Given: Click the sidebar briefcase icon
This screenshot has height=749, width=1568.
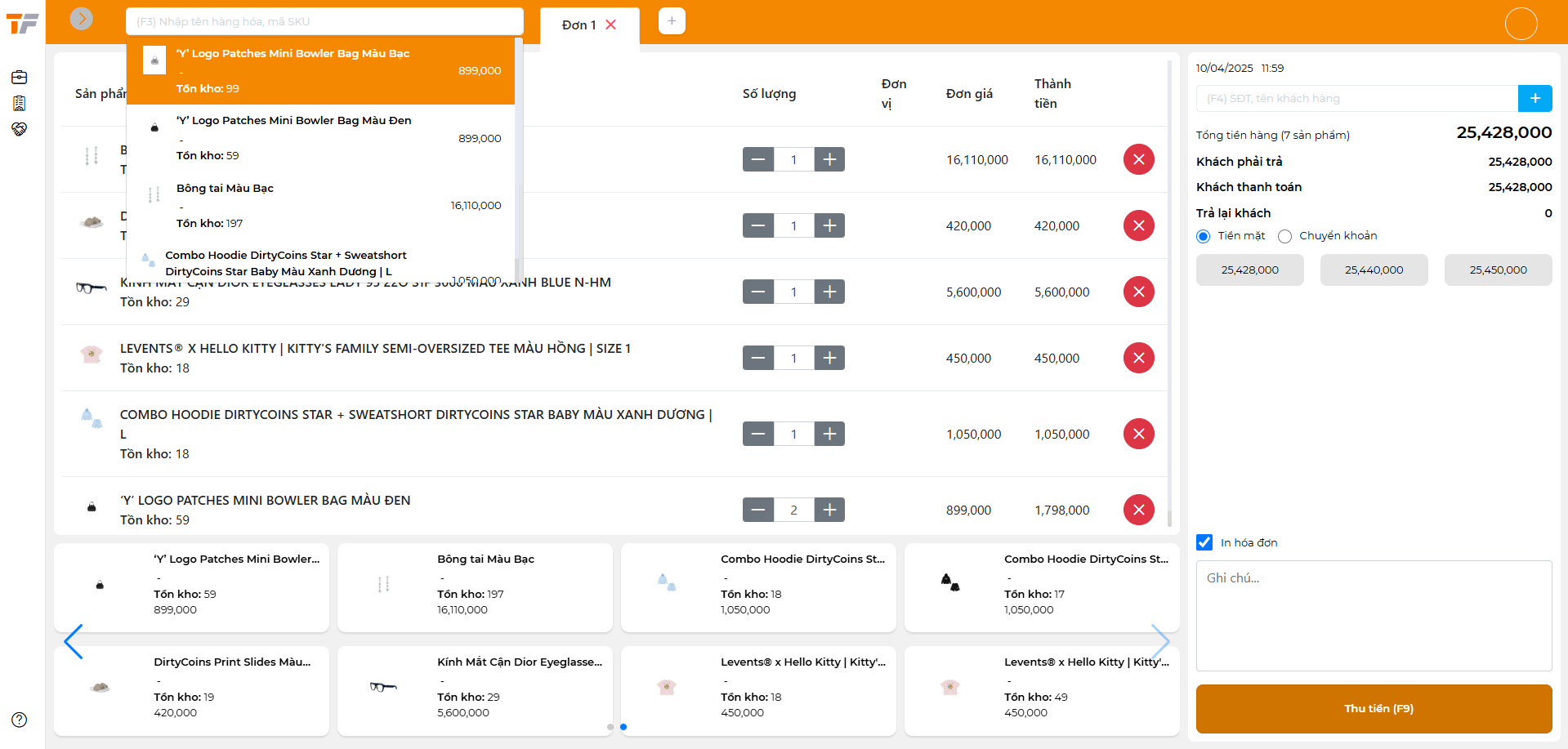Looking at the screenshot, I should (20, 78).
